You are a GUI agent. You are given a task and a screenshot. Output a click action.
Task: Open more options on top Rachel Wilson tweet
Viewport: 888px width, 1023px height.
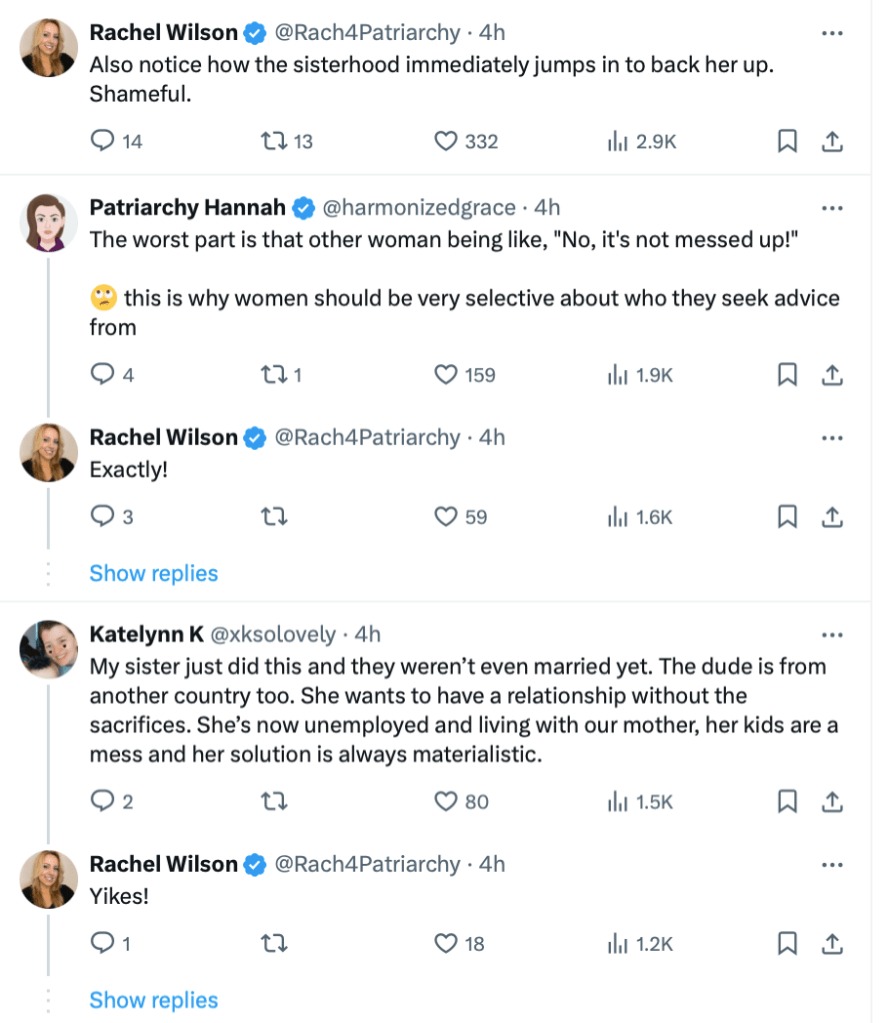click(x=831, y=33)
